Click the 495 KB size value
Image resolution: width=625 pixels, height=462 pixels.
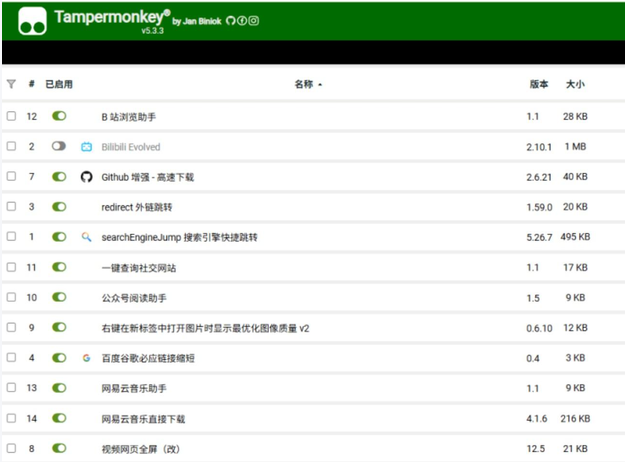pos(575,237)
